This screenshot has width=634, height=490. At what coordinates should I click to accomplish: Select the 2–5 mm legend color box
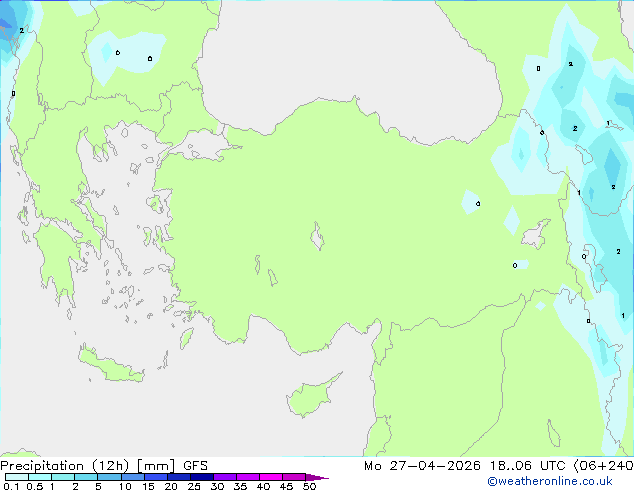point(86,477)
